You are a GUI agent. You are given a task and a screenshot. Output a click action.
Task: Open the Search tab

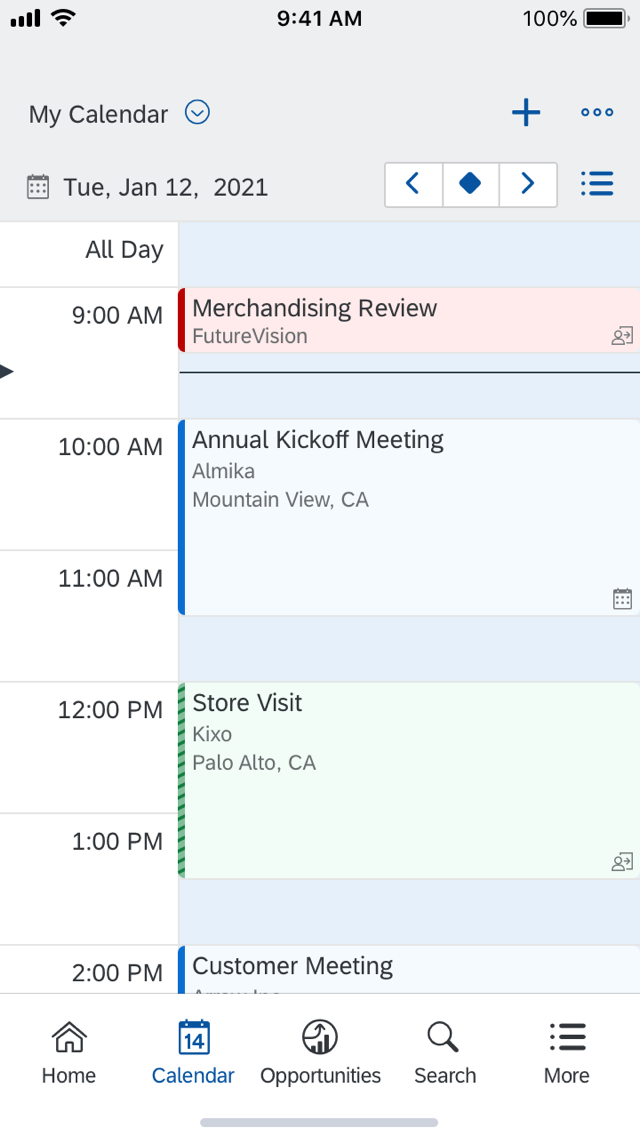pos(445,1053)
